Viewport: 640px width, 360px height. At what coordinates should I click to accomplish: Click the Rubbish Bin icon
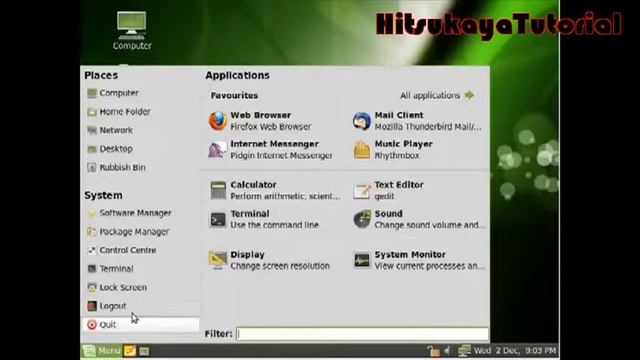click(x=92, y=167)
